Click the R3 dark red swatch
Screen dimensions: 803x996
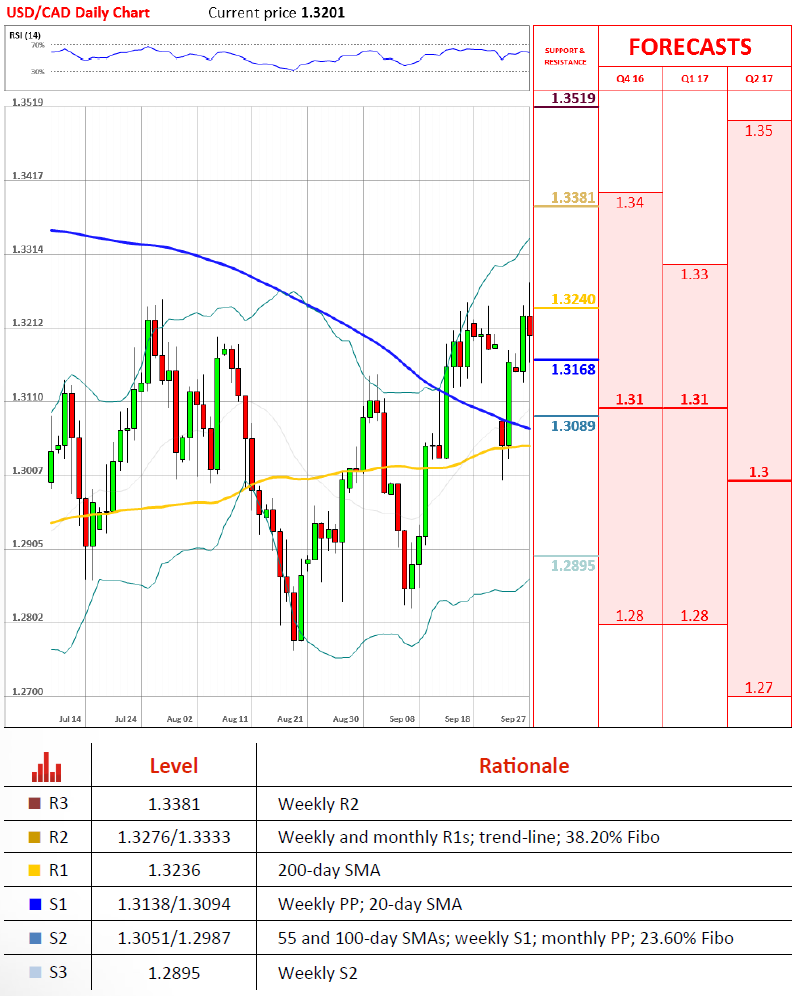pos(35,804)
